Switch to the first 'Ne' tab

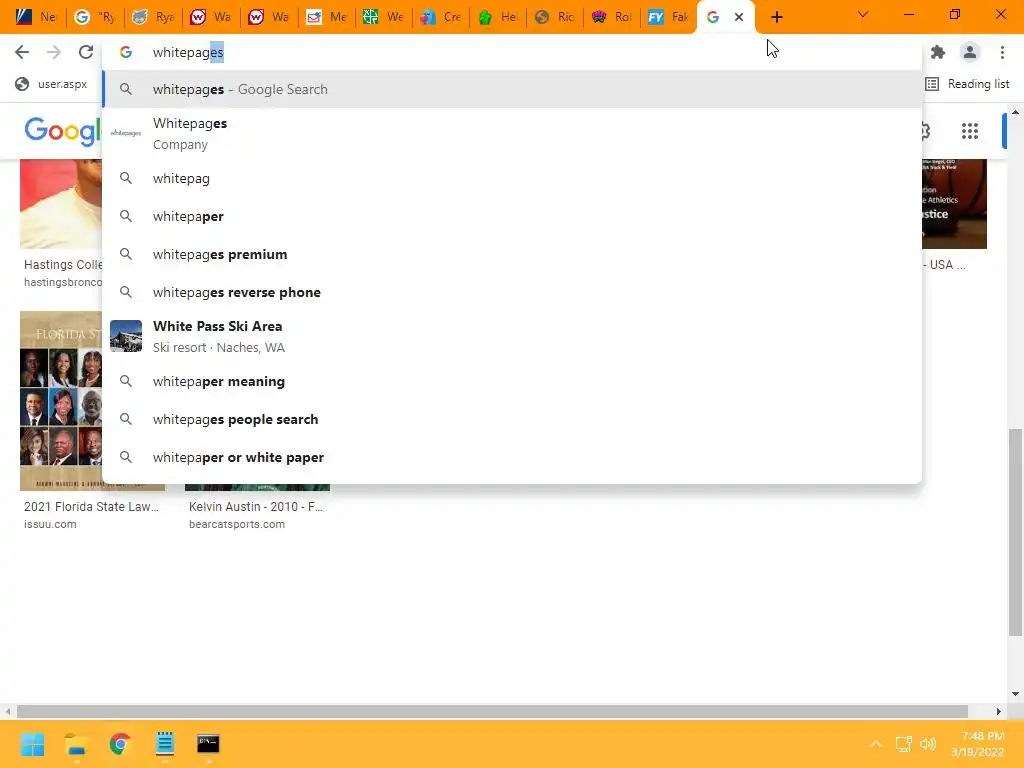(x=35, y=17)
